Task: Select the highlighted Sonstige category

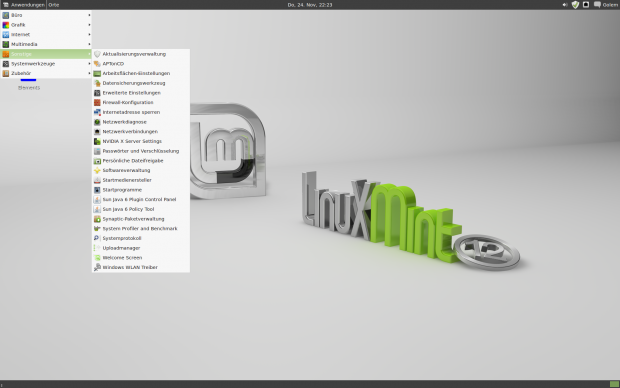Action: point(46,54)
